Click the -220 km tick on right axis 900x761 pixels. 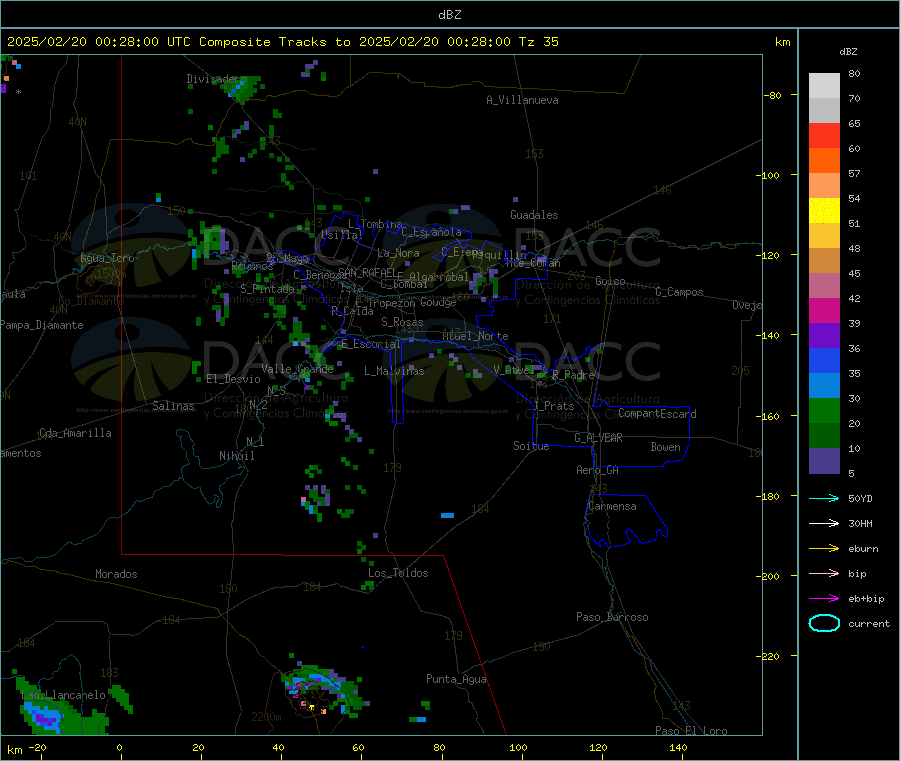770,657
